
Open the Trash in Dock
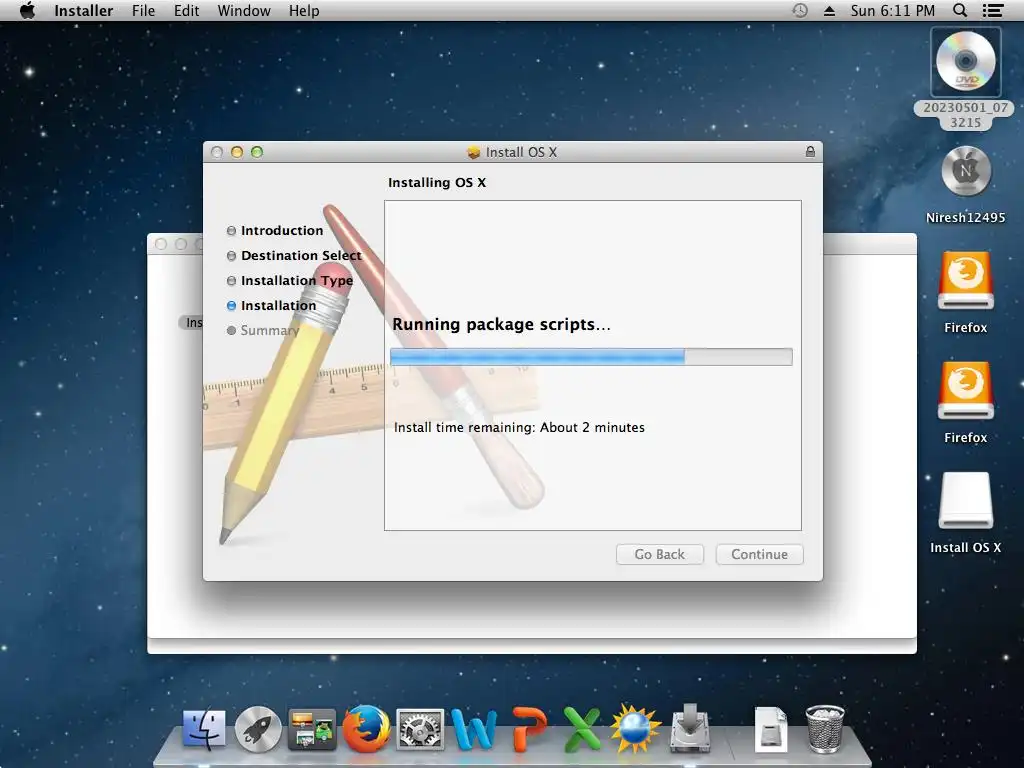tap(825, 729)
